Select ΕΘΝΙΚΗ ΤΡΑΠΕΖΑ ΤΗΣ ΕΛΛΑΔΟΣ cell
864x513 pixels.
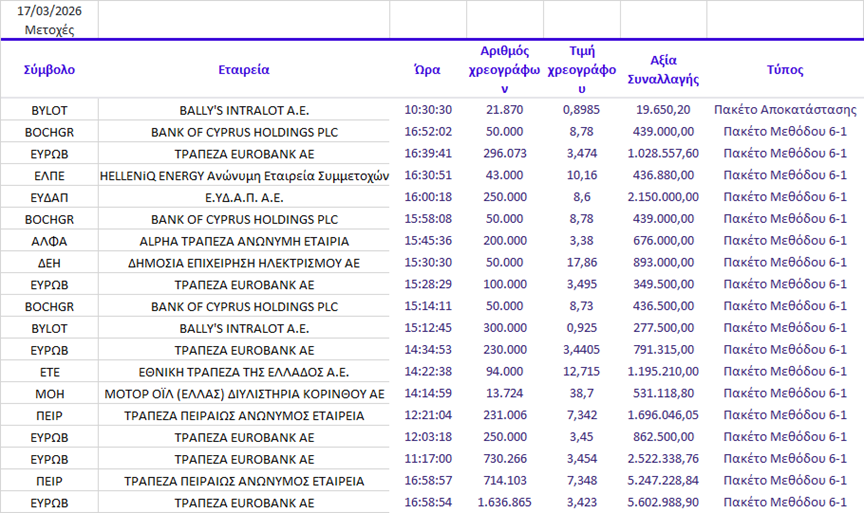[x=244, y=372]
